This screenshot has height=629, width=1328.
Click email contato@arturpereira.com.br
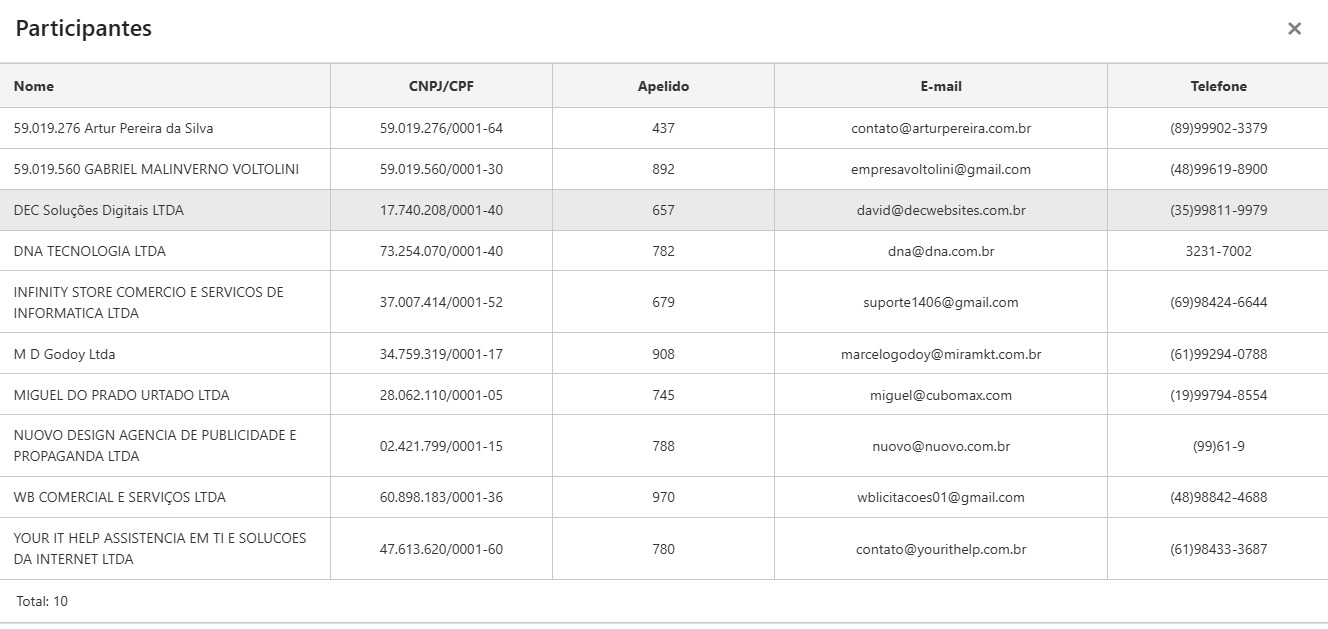coord(940,128)
